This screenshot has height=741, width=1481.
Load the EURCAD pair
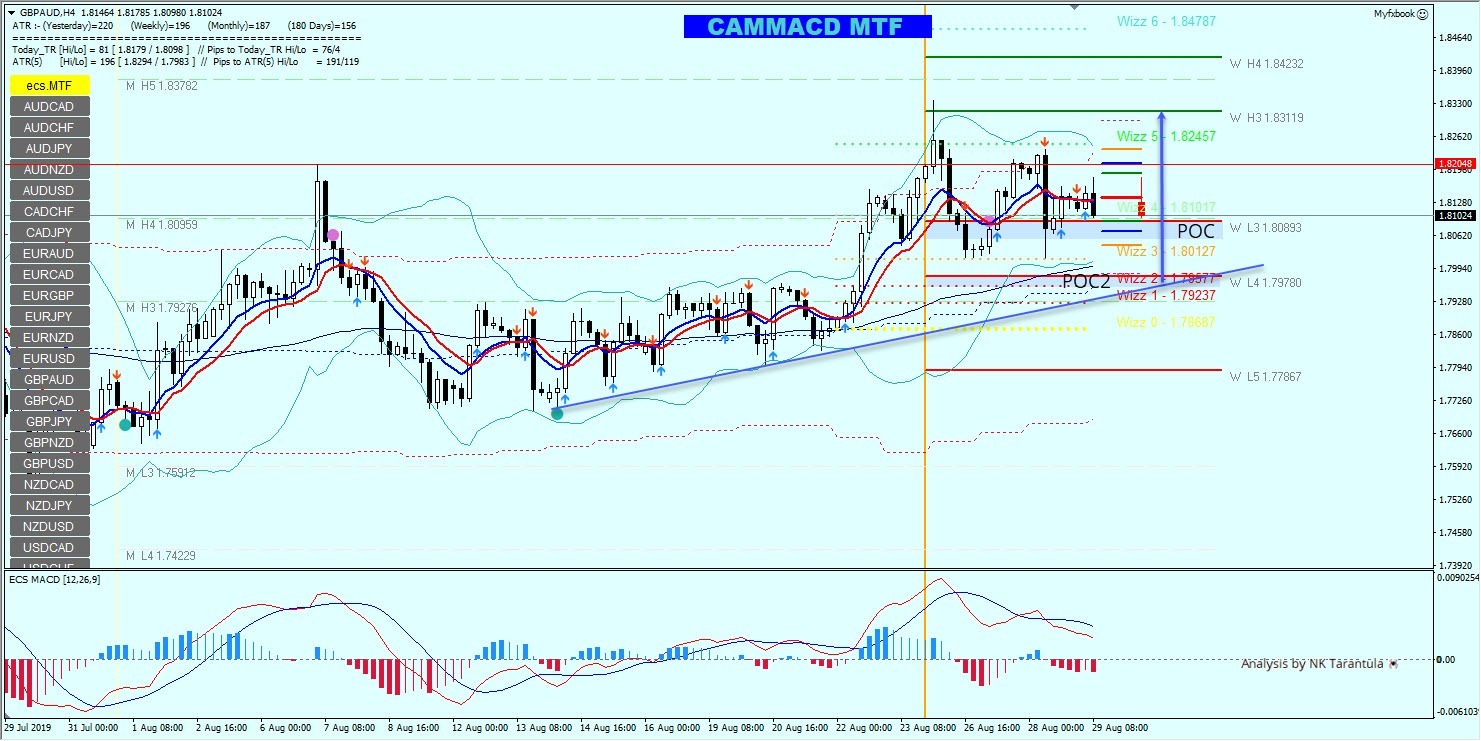50,275
